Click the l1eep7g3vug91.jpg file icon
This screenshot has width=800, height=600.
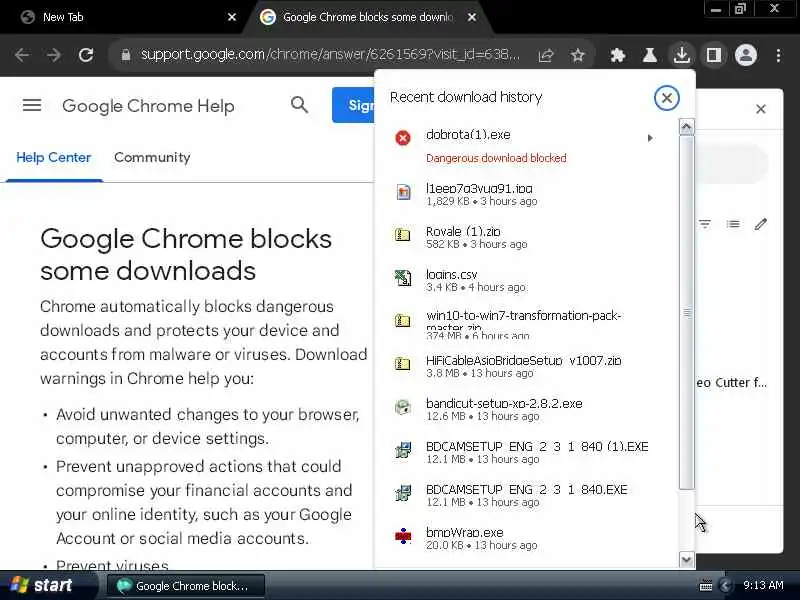(403, 192)
